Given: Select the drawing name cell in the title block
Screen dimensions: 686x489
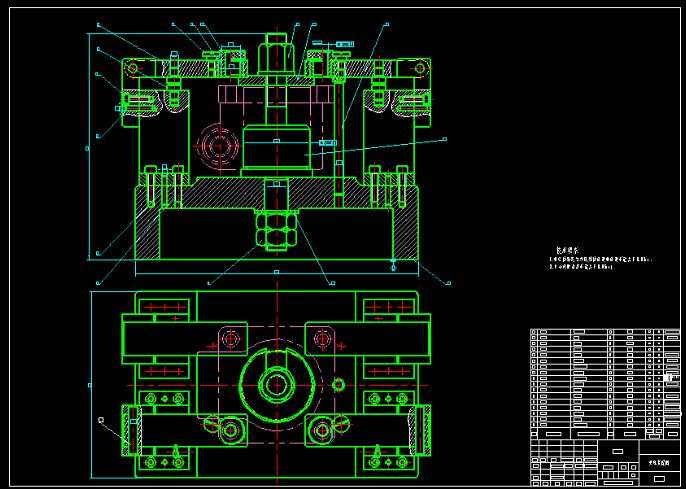Looking at the screenshot, I should (658, 463).
